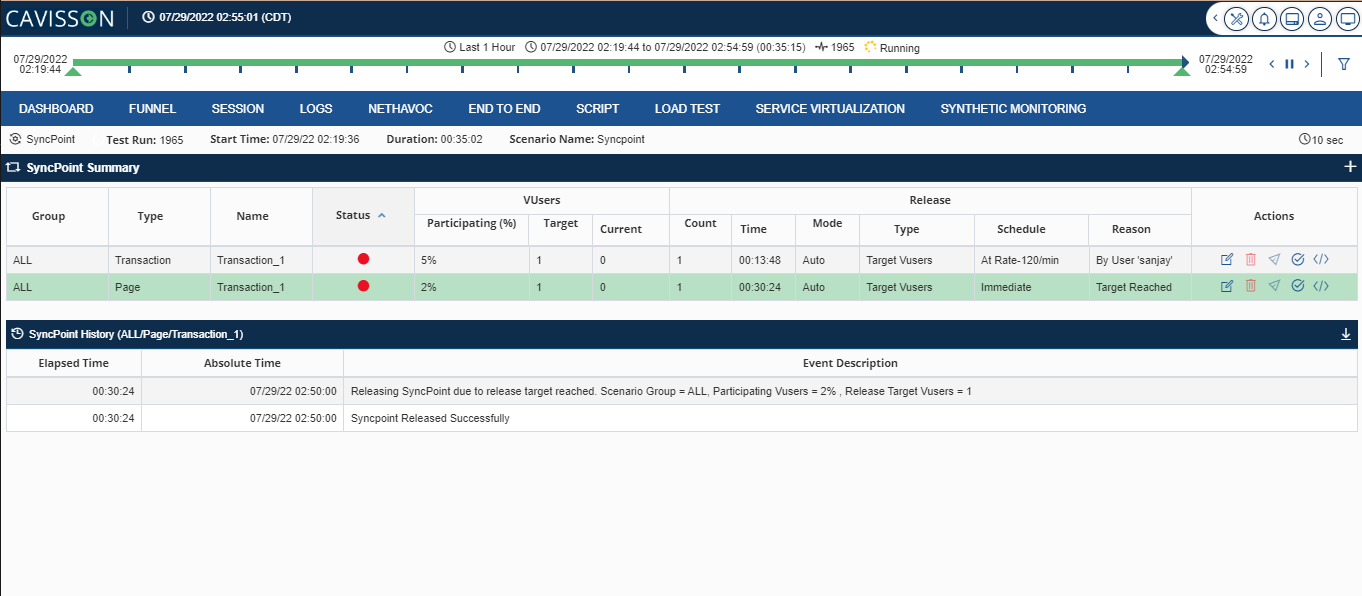Screen dimensions: 1362x596
Task: Click the clock icon beside header date-time
Action: [149, 17]
